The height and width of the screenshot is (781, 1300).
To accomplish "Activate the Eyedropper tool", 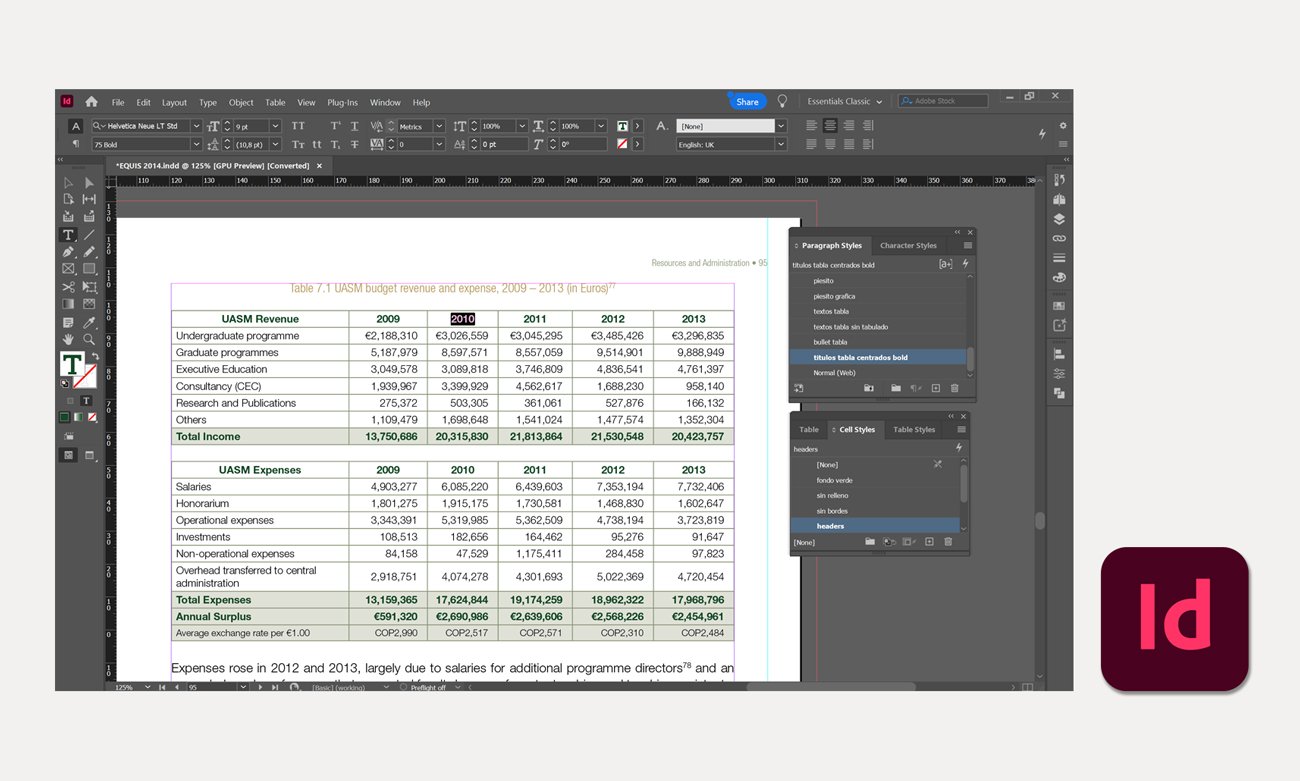I will tap(89, 322).
